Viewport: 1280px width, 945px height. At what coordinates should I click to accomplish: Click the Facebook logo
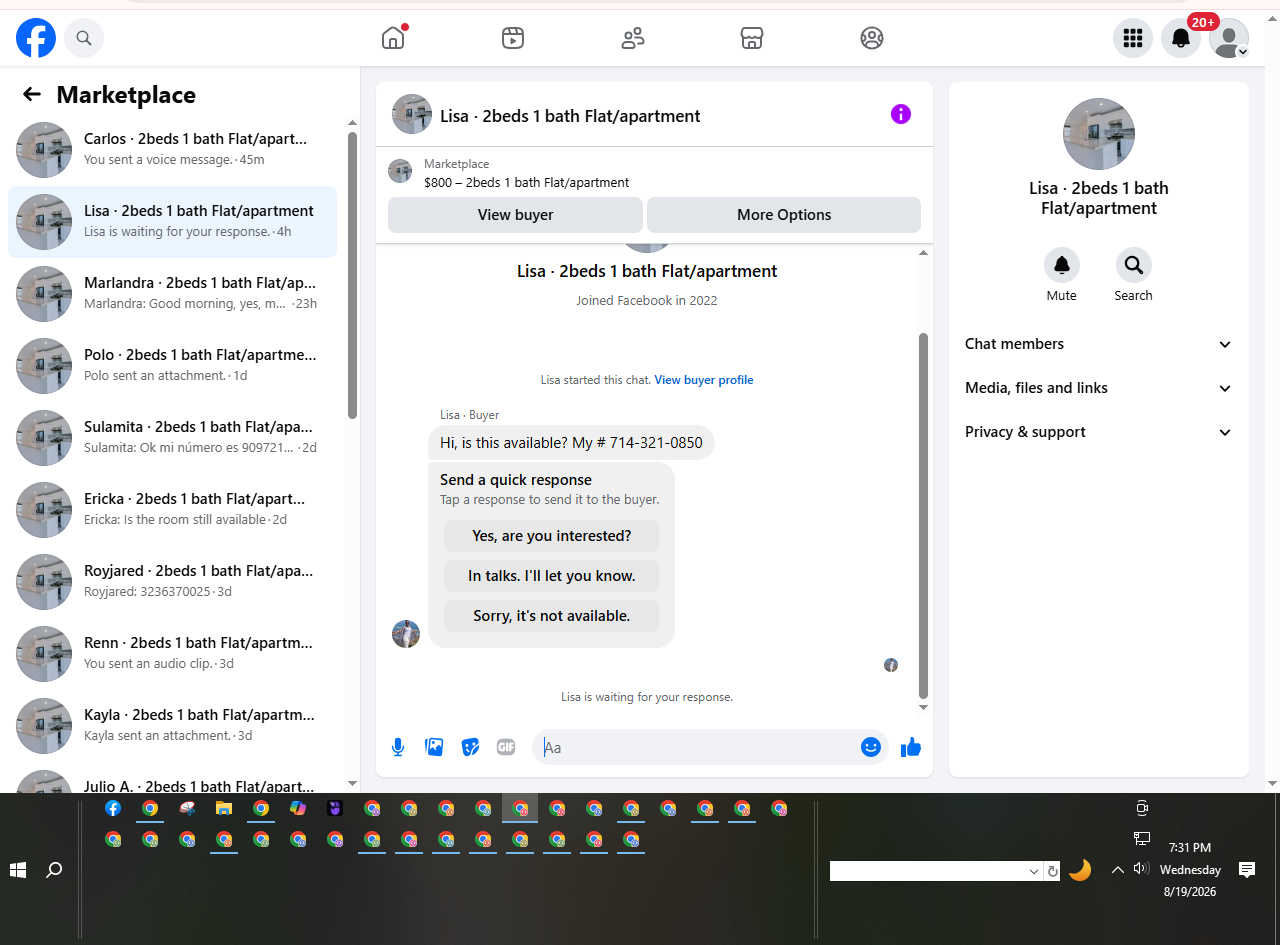click(x=36, y=38)
